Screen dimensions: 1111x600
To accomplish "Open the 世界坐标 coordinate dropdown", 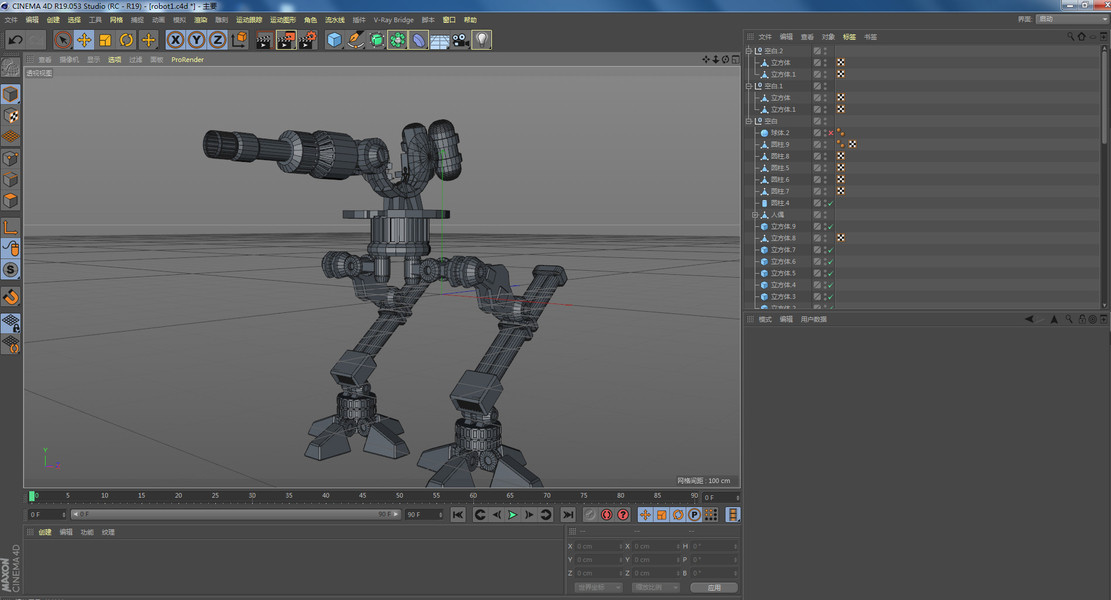I will click(599, 587).
